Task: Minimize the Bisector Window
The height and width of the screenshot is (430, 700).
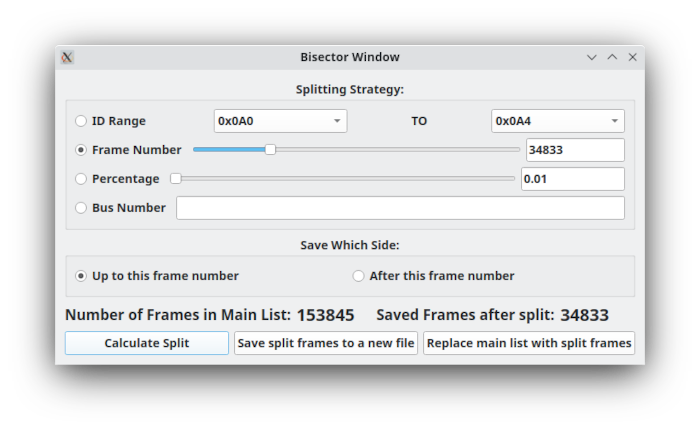Action: [592, 57]
